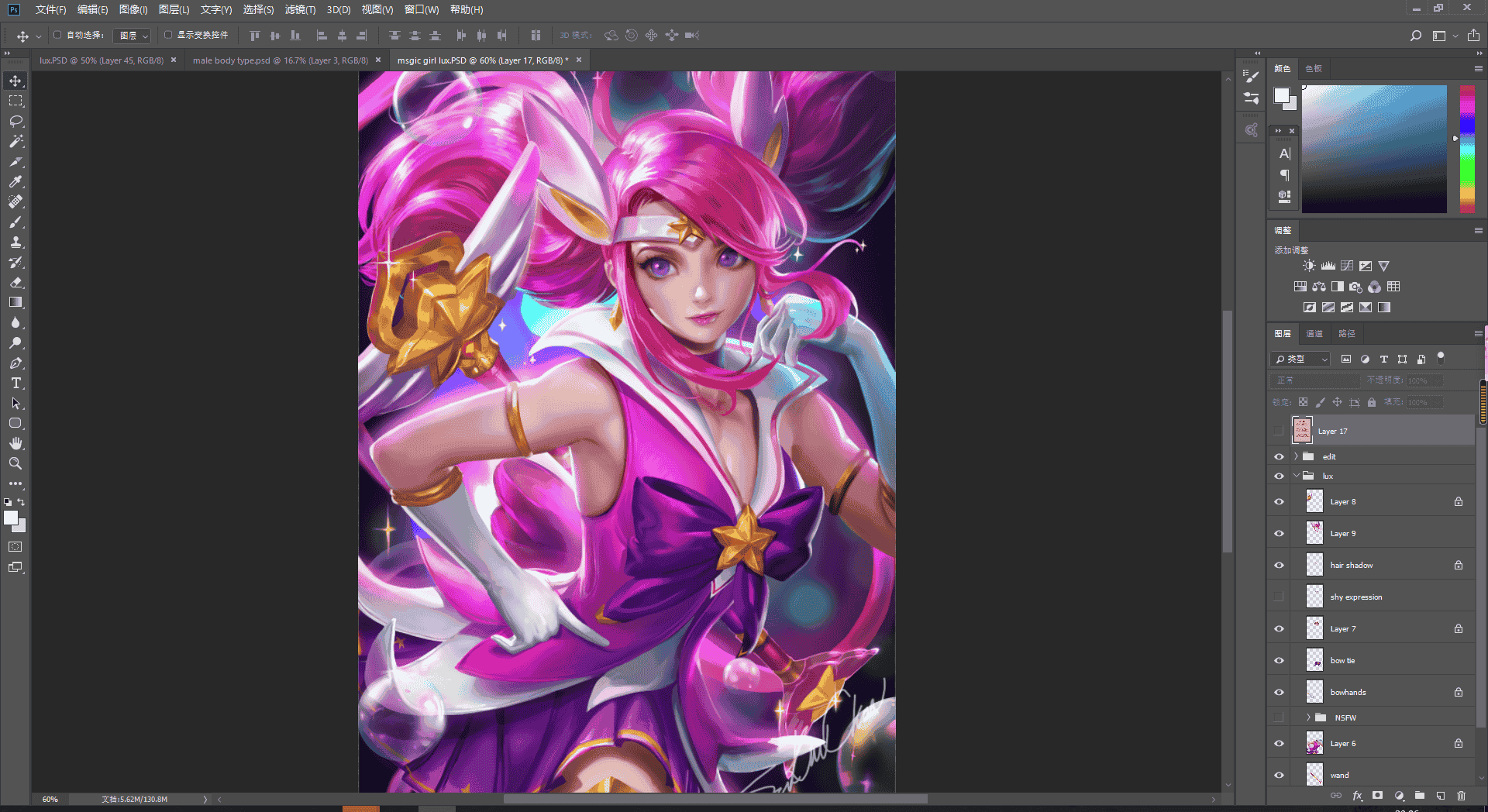Select the Lasso tool
This screenshot has height=812, width=1488.
pyautogui.click(x=15, y=121)
